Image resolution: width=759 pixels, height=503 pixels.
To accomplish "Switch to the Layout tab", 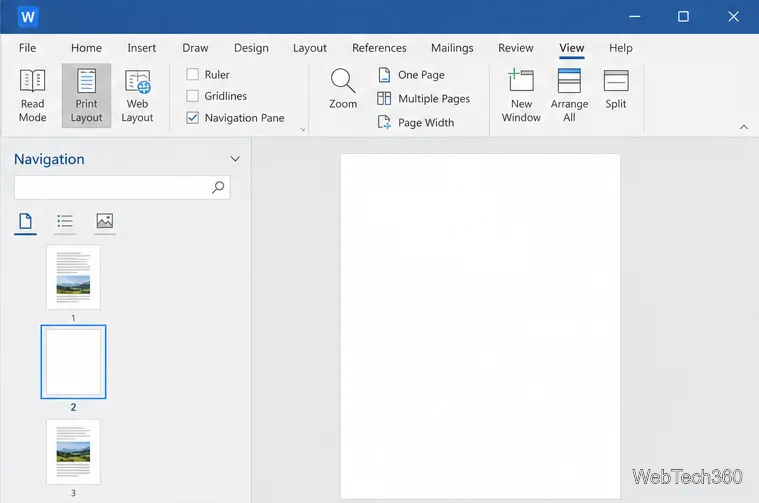I will pos(310,48).
